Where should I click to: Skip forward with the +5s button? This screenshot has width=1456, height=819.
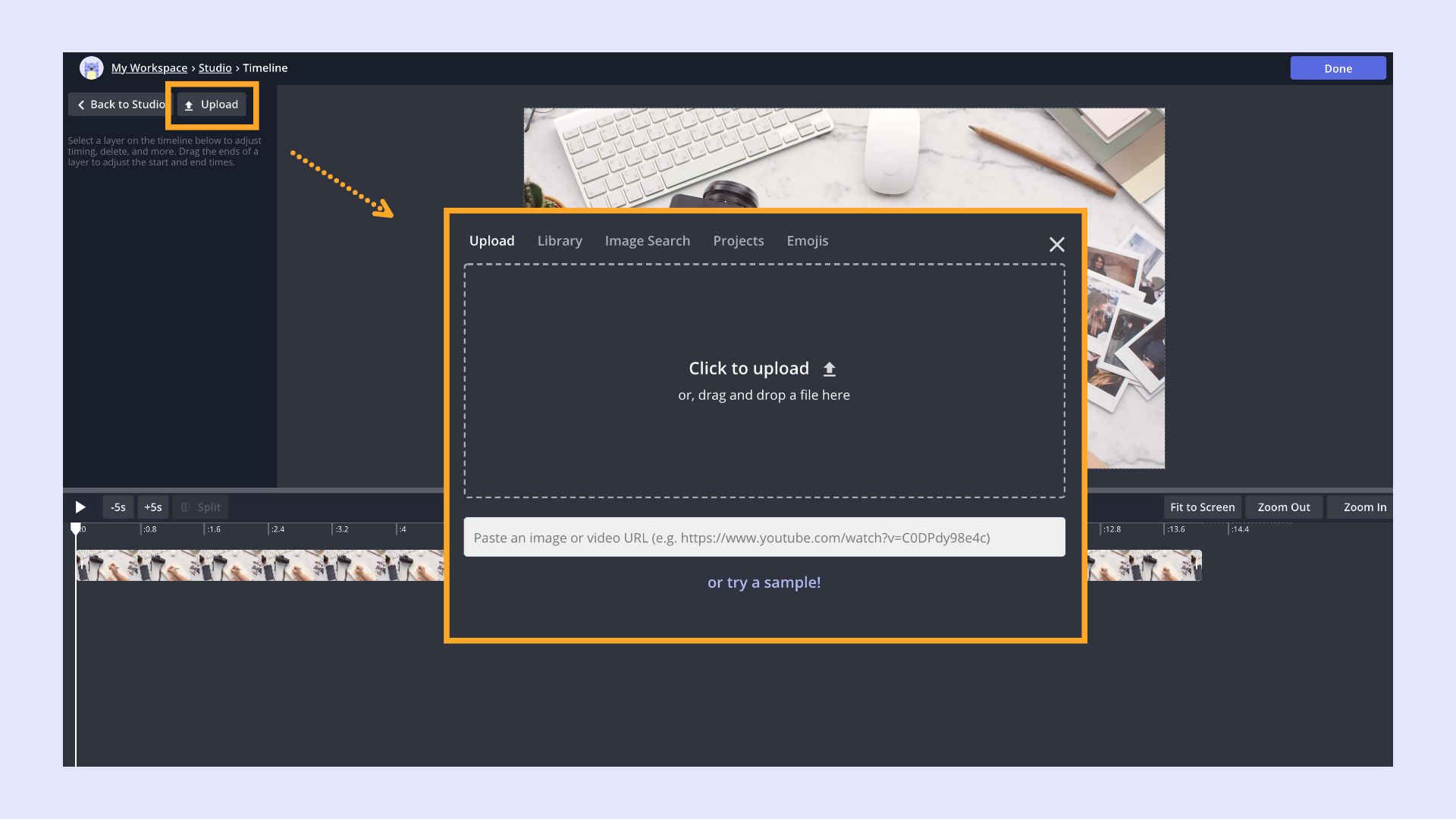coord(153,507)
